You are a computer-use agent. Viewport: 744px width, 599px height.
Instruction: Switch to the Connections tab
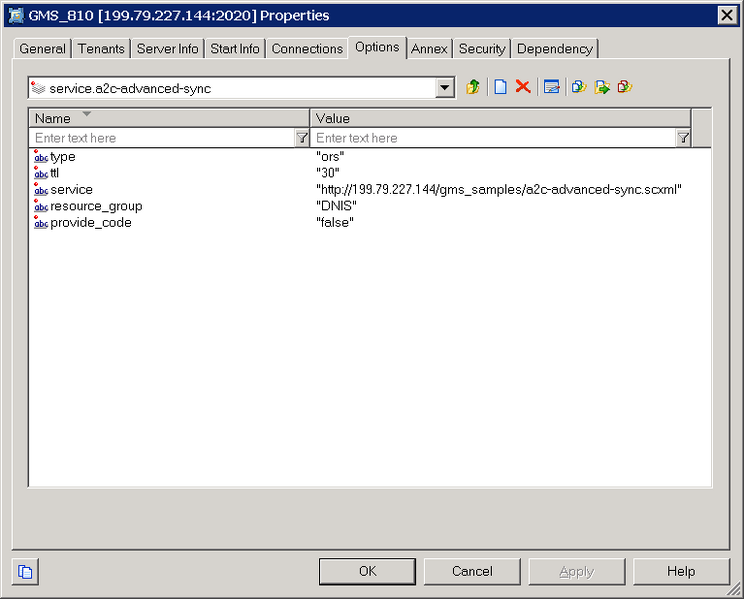(x=307, y=48)
